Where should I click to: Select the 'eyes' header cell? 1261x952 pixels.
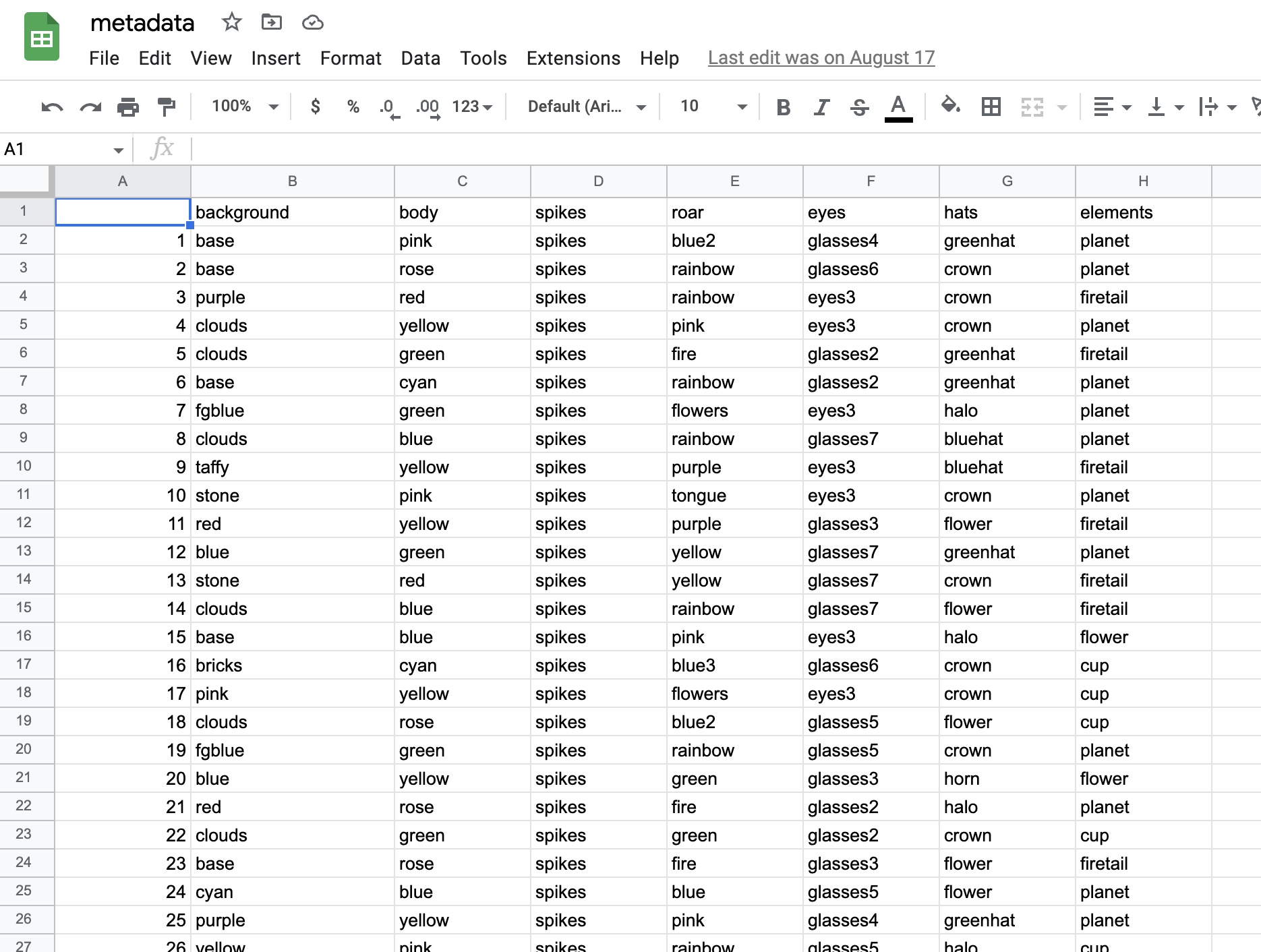point(871,212)
